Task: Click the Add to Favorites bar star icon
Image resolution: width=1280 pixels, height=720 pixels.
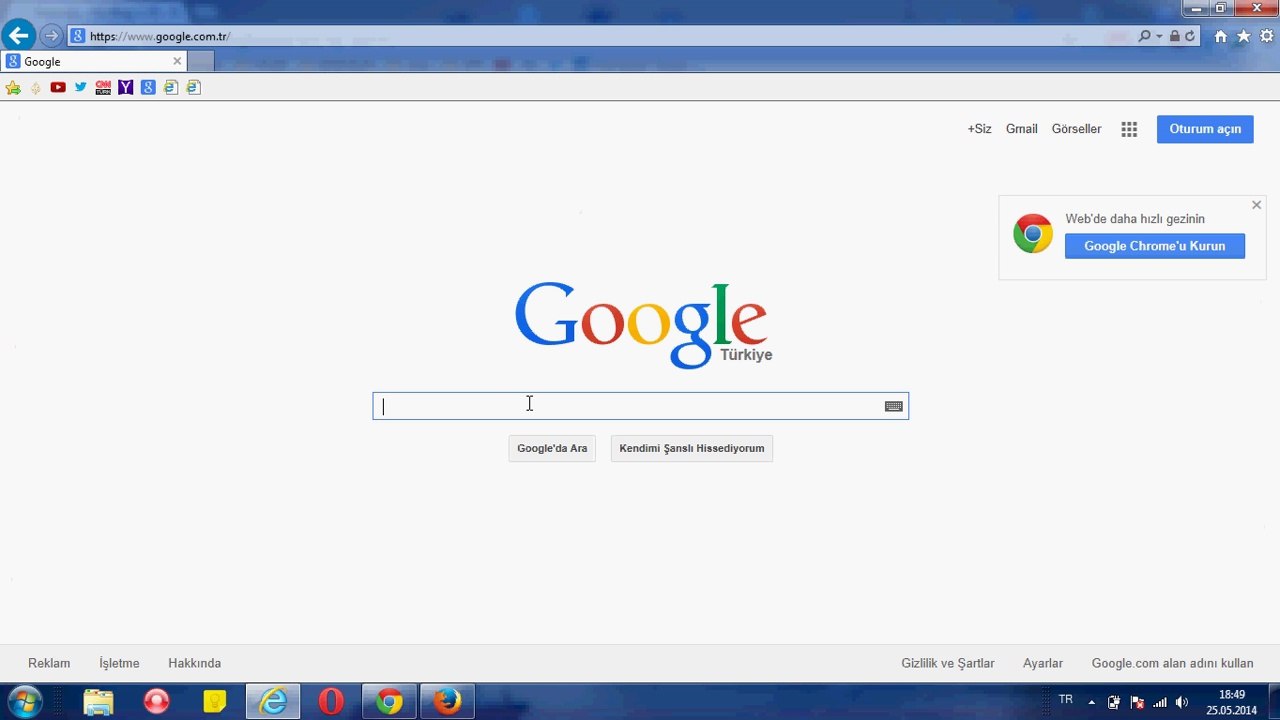Action: click(13, 88)
